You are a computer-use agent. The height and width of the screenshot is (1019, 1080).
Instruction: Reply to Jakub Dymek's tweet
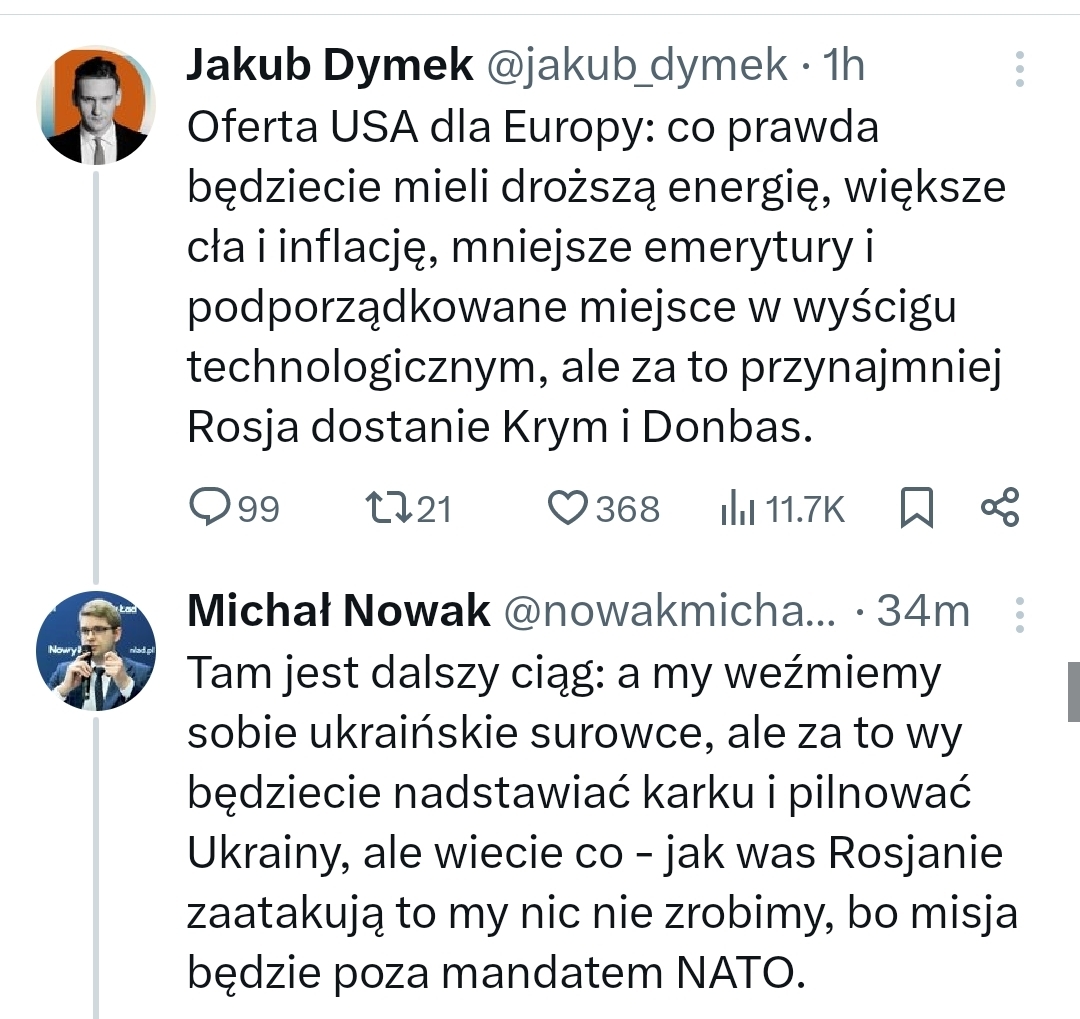tap(210, 509)
